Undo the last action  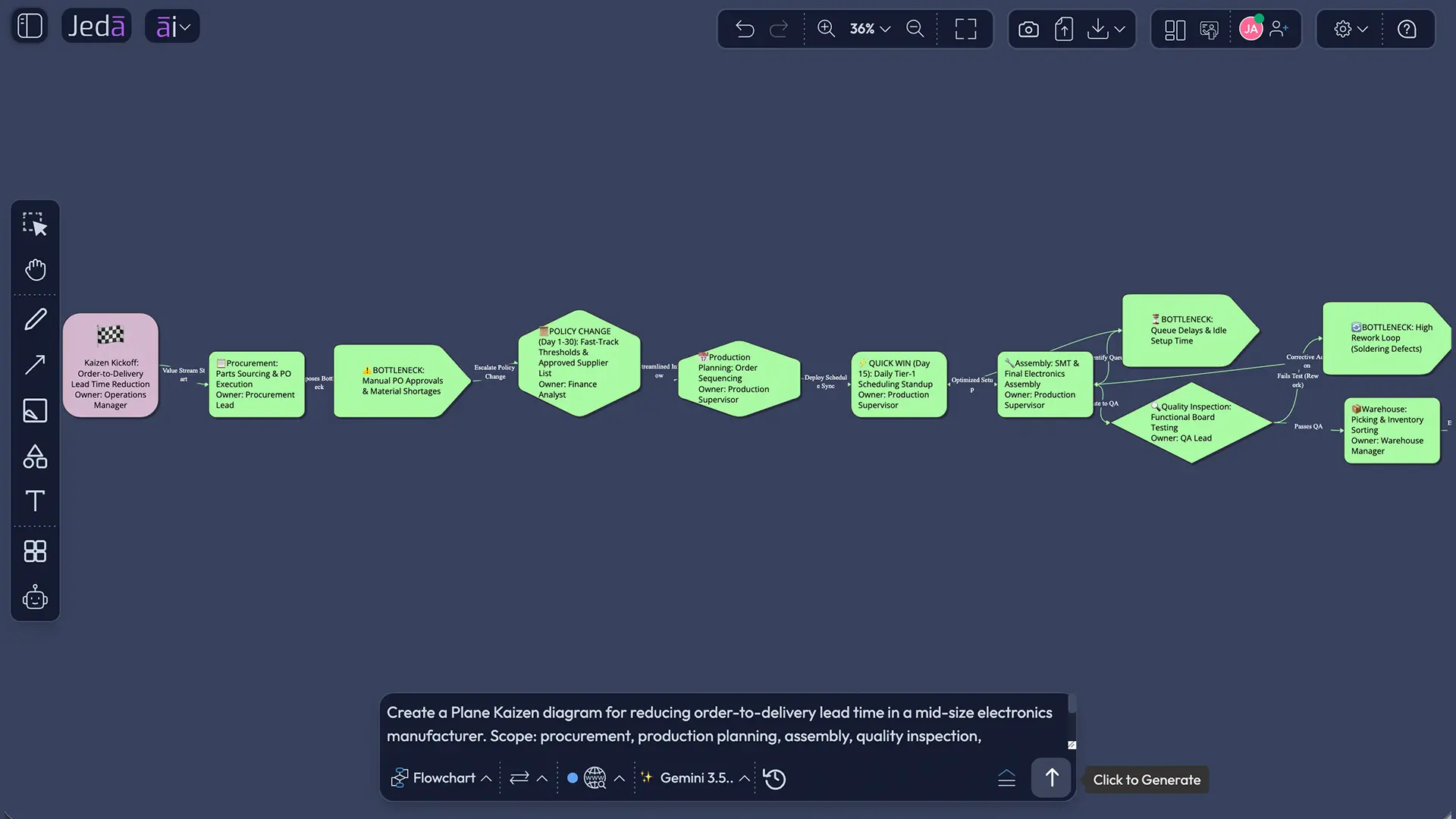click(x=745, y=29)
